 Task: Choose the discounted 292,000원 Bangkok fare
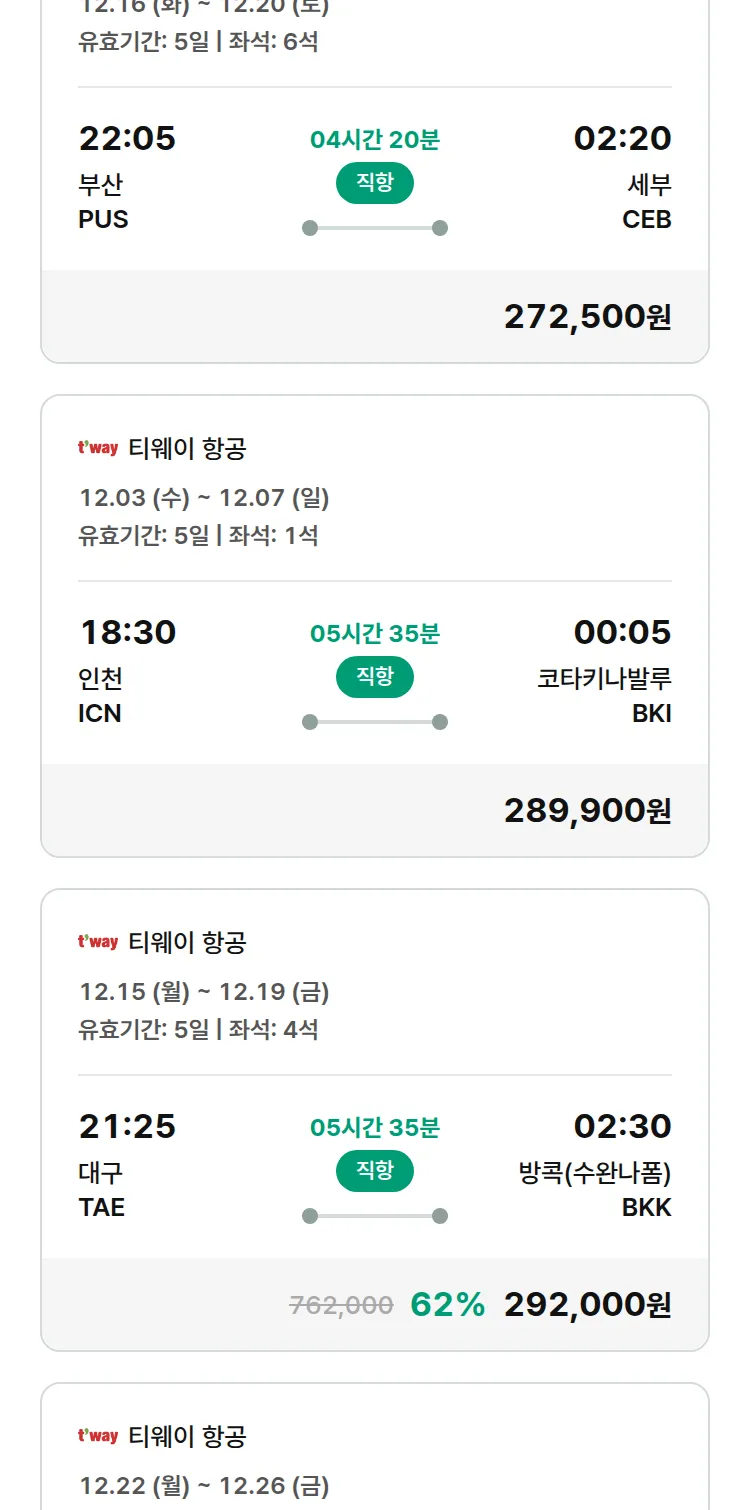tap(587, 1304)
